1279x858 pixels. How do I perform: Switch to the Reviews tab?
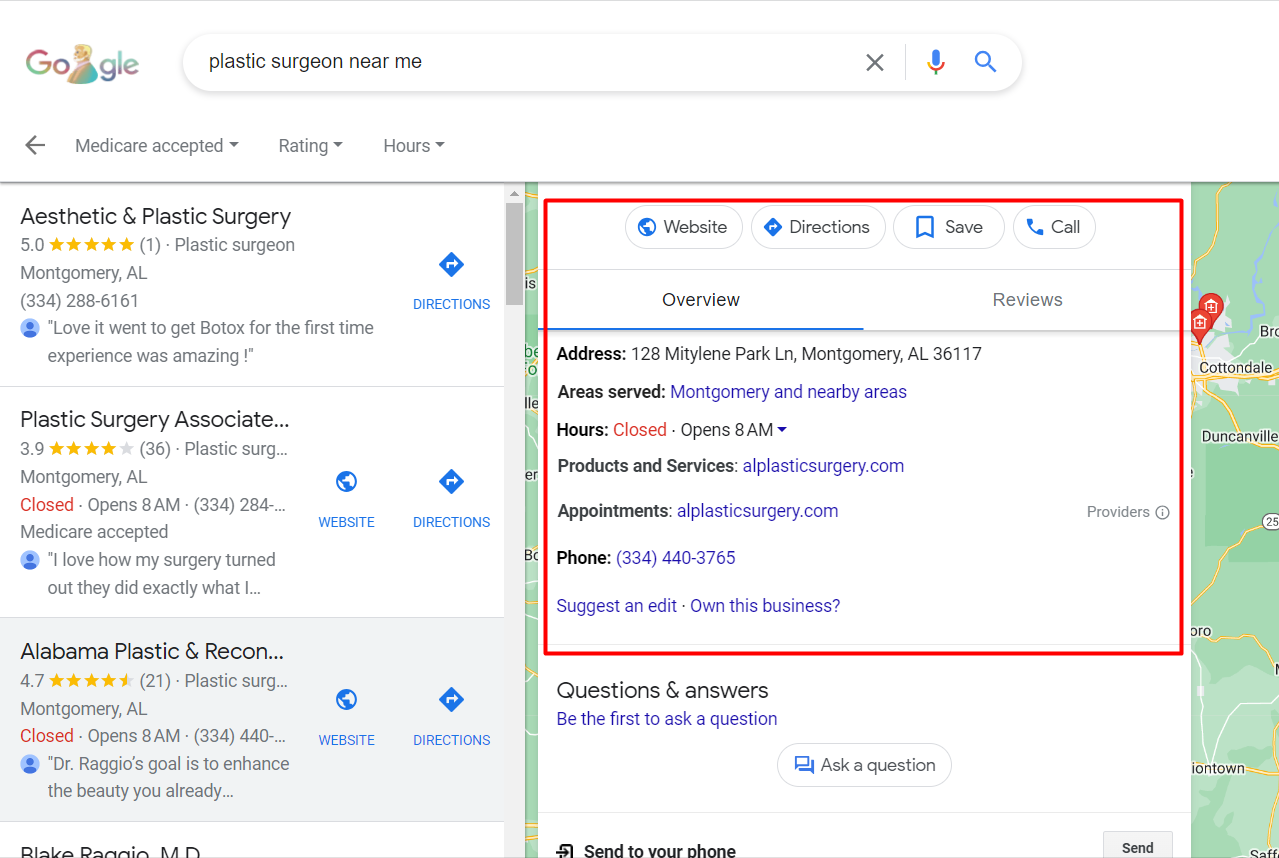[x=1027, y=300]
